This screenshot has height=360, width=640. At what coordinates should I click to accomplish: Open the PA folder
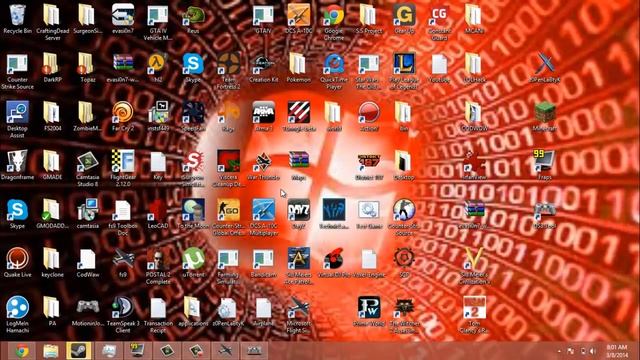tap(52, 311)
